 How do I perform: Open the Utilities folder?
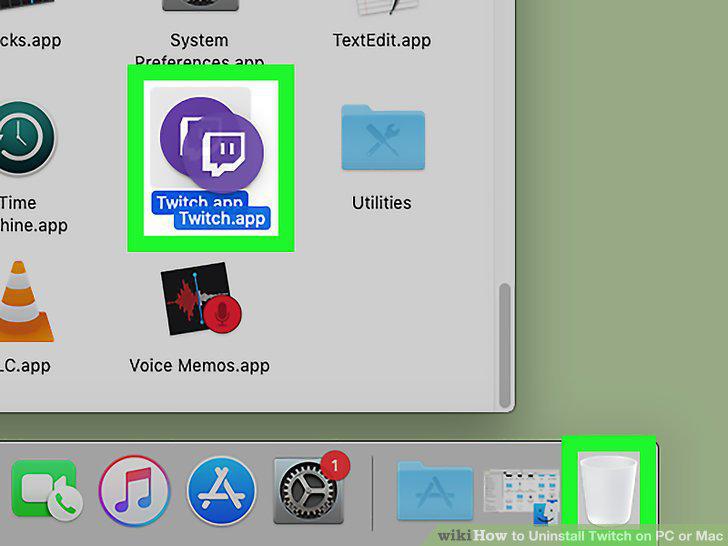(383, 137)
